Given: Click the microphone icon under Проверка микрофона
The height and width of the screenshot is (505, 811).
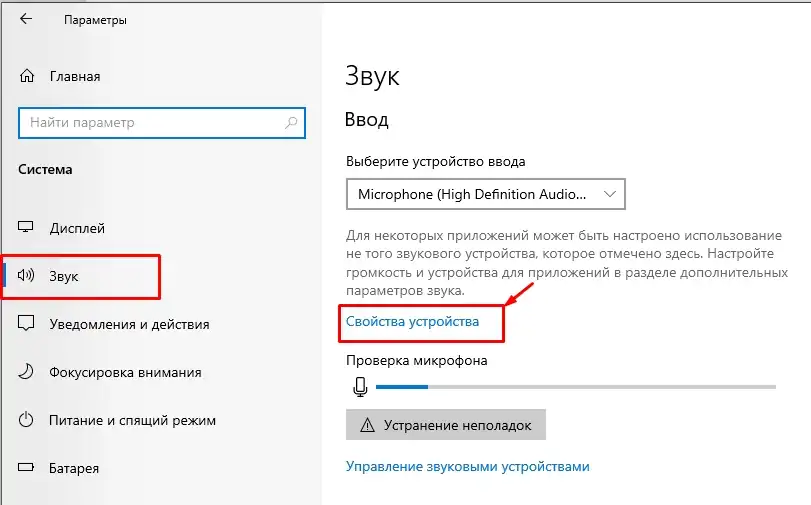Looking at the screenshot, I should point(360,387).
